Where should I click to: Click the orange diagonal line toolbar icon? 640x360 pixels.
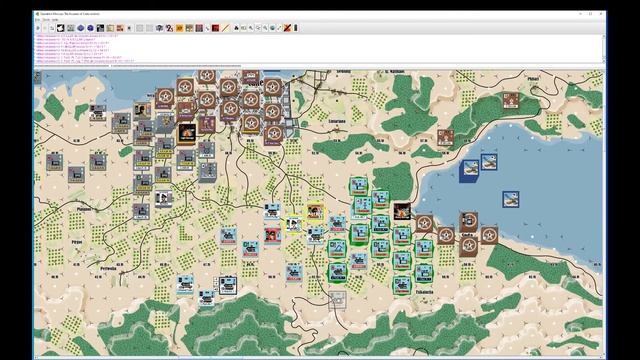[225, 28]
